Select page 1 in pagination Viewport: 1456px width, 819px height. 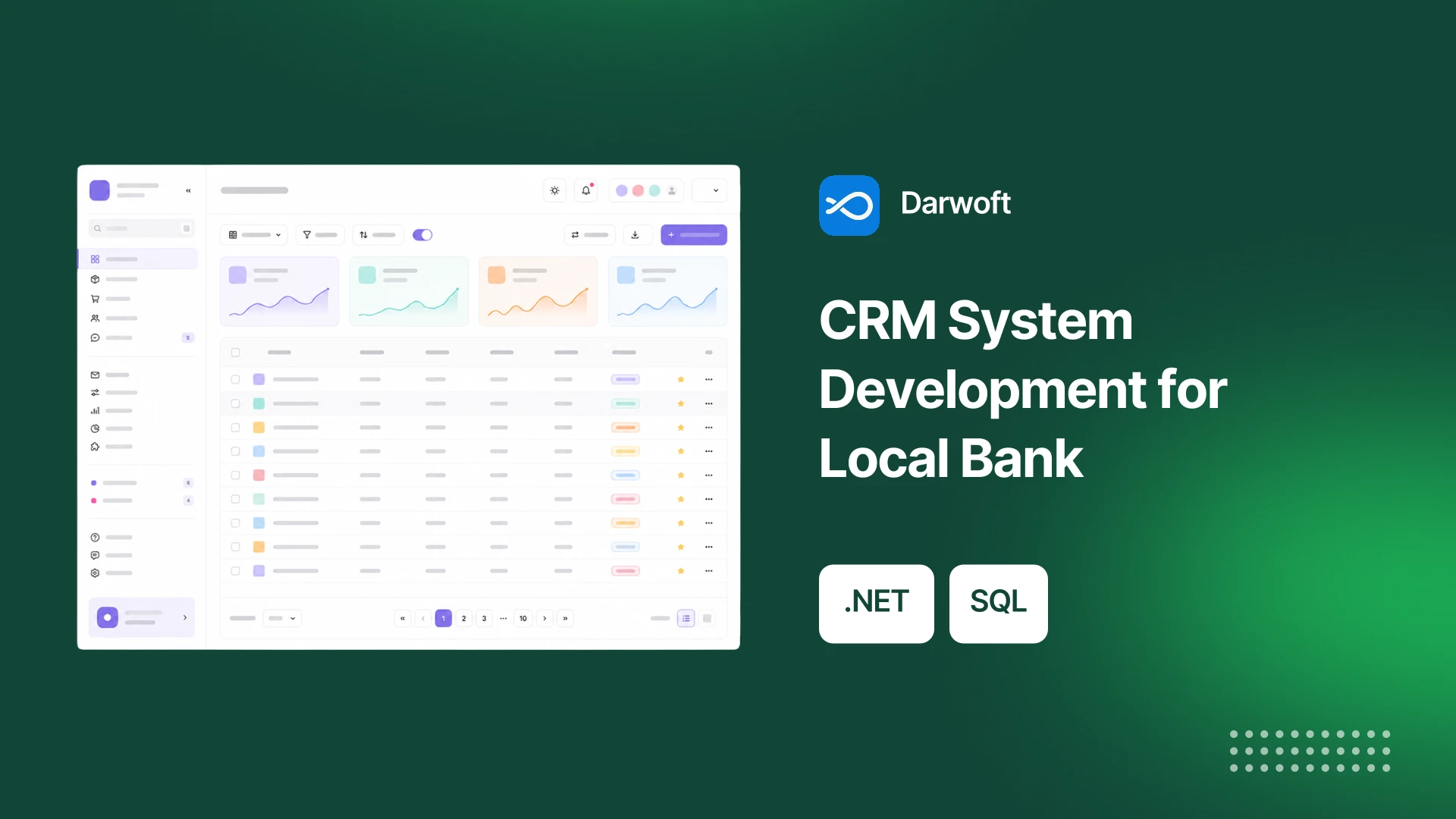click(444, 619)
